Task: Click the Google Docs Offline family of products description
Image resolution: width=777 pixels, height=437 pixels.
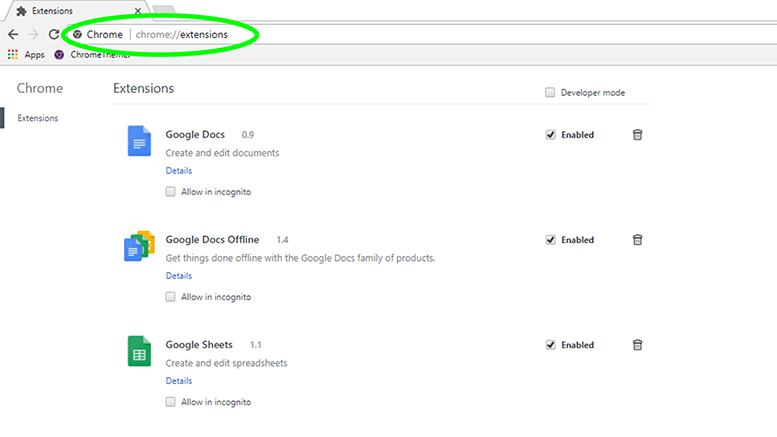Action: (300, 258)
